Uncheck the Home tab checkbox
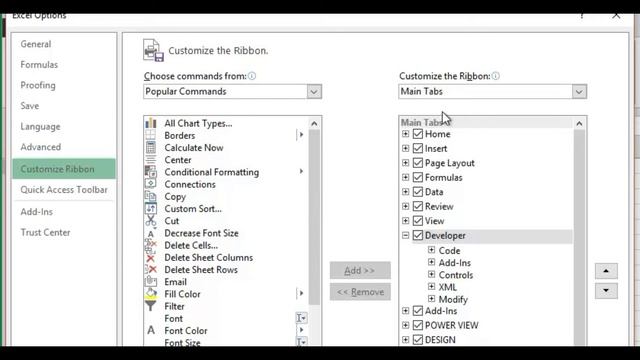The height and width of the screenshot is (360, 640). 418,134
